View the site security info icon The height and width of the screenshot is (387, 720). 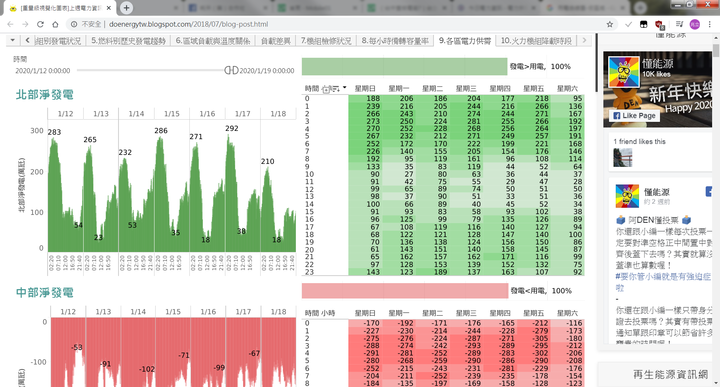click(73, 24)
